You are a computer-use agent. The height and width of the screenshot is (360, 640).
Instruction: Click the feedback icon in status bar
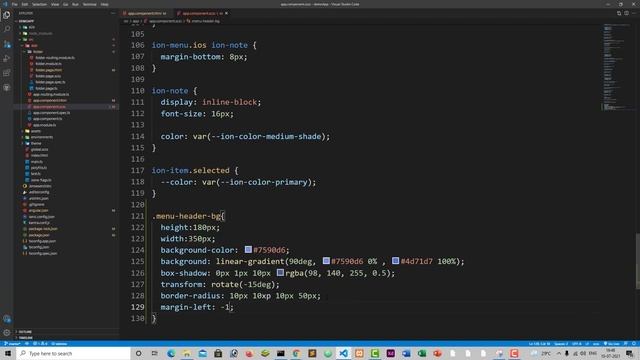point(625,344)
